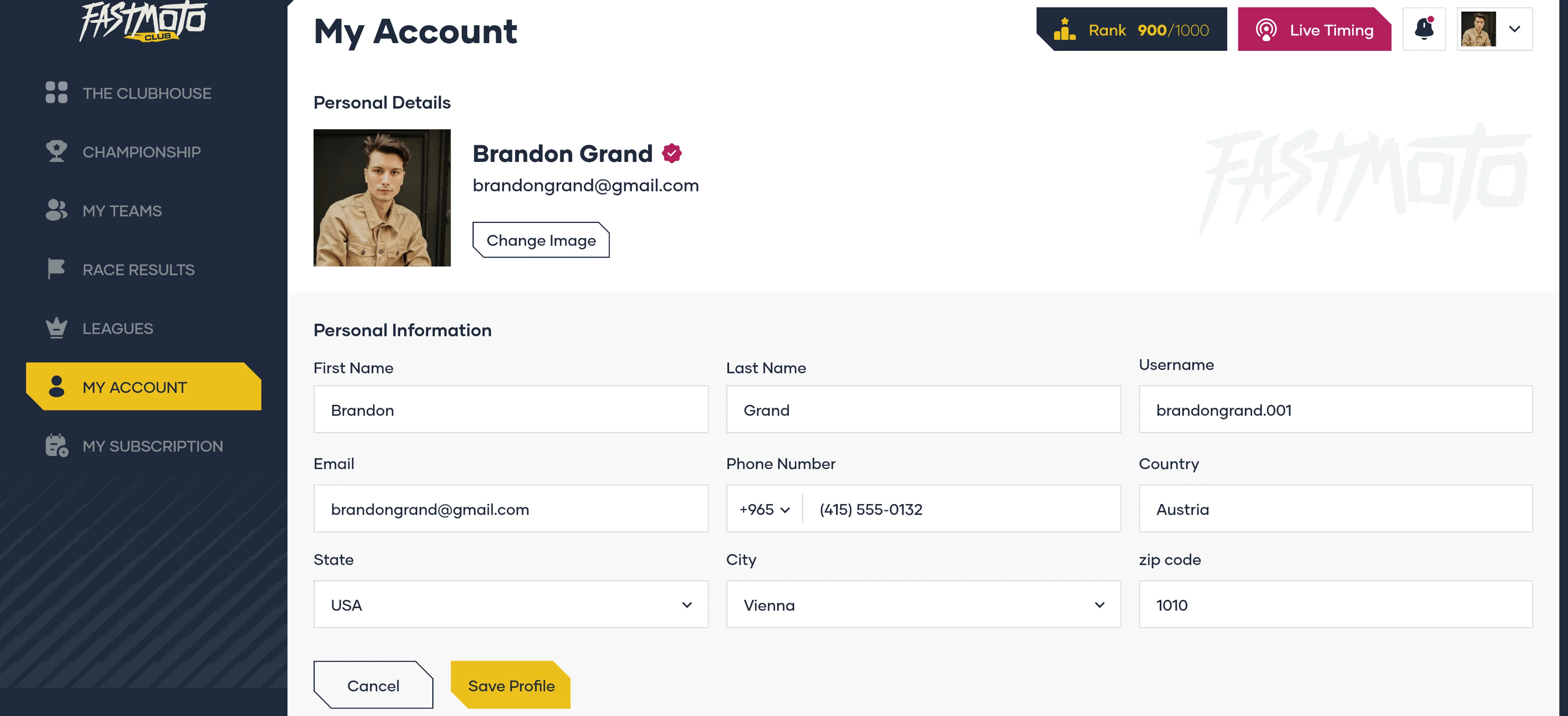Open the profile avatar dropdown chevron

point(1514,28)
